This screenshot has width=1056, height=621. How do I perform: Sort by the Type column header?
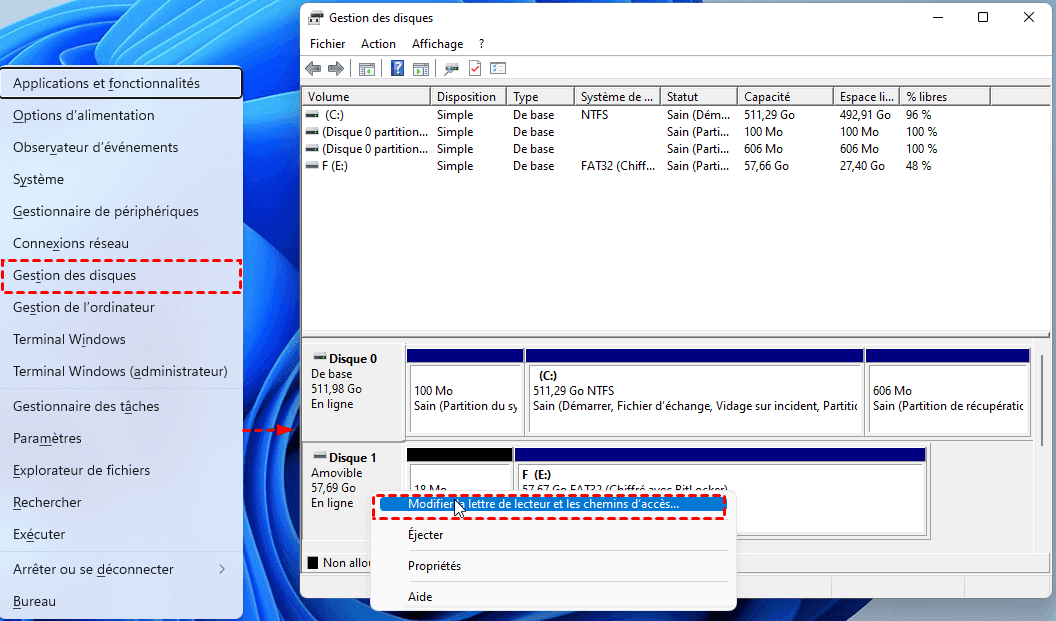click(540, 97)
